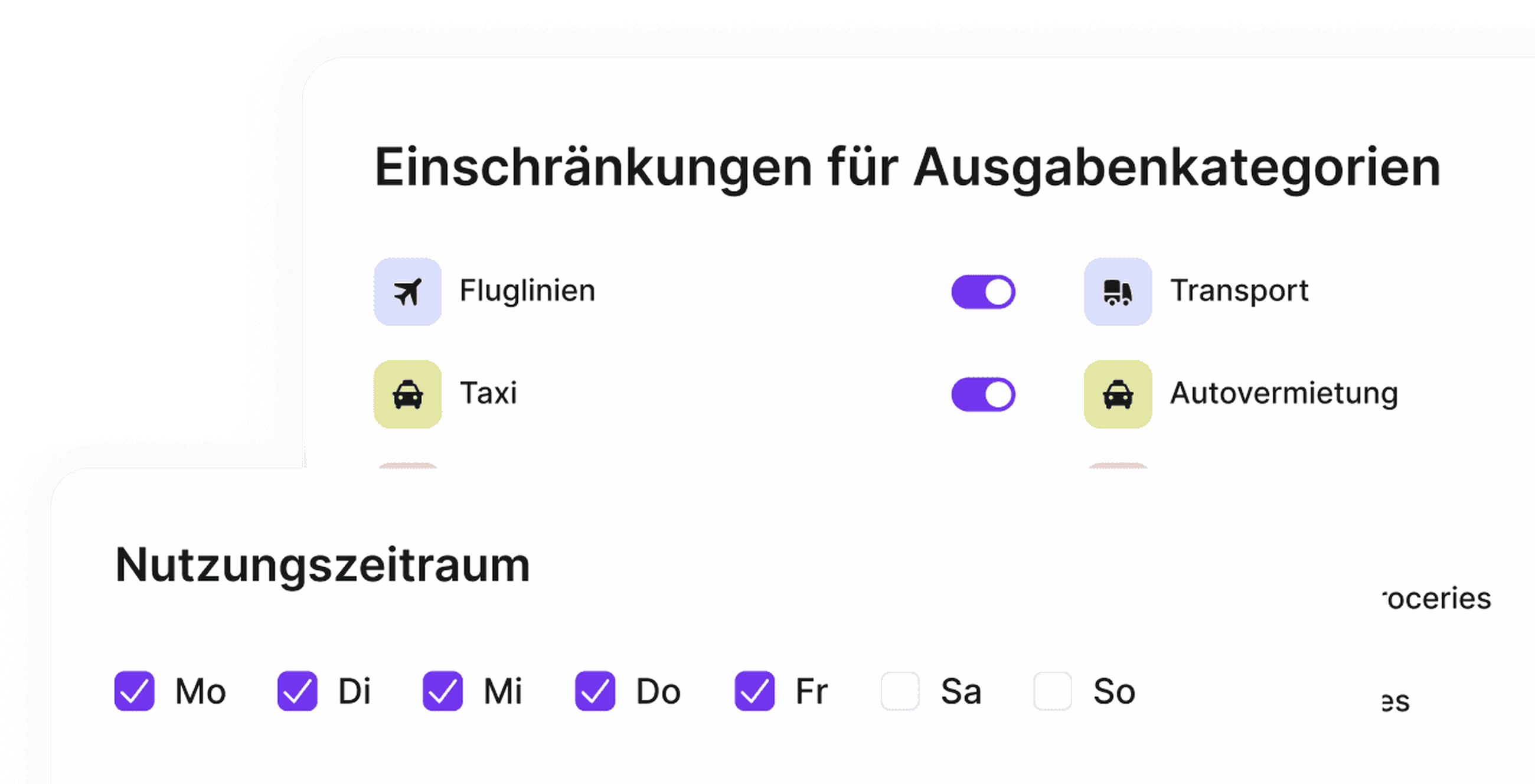This screenshot has width=1535, height=784.
Task: Click the Fluglinien airplane icon
Action: (x=407, y=292)
